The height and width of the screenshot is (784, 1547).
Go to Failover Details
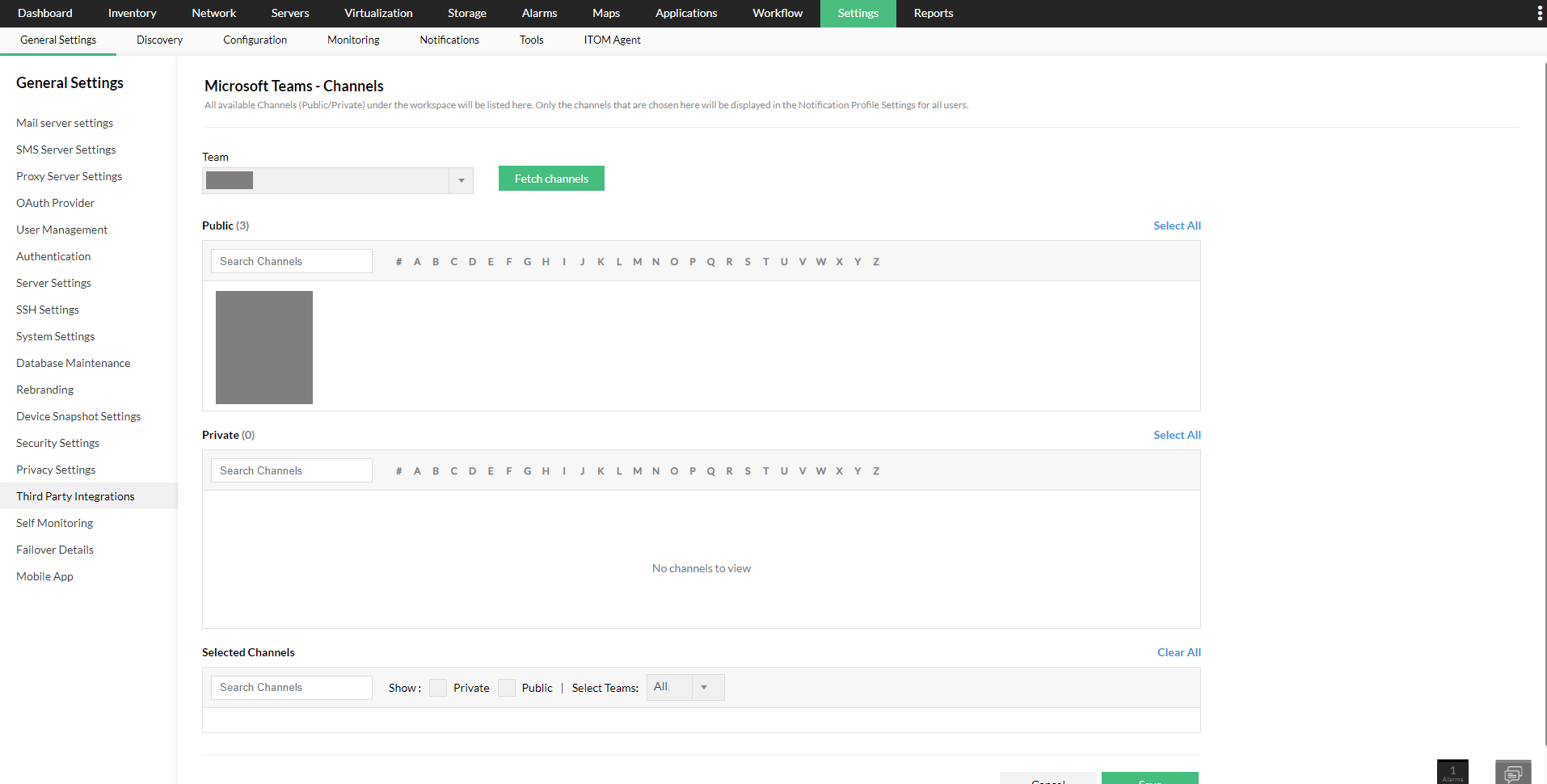click(55, 550)
